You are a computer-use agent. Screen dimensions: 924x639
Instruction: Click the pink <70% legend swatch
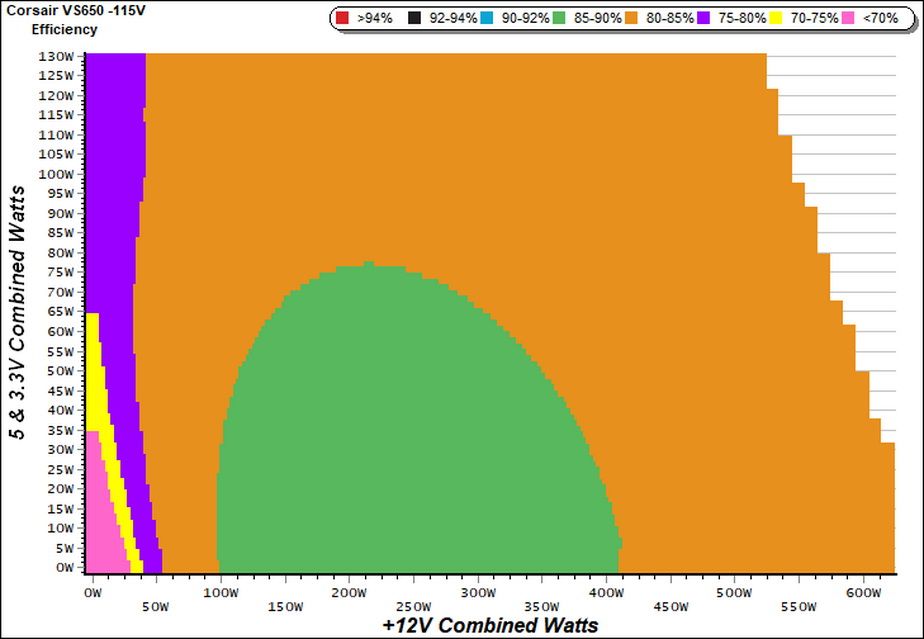[848, 18]
